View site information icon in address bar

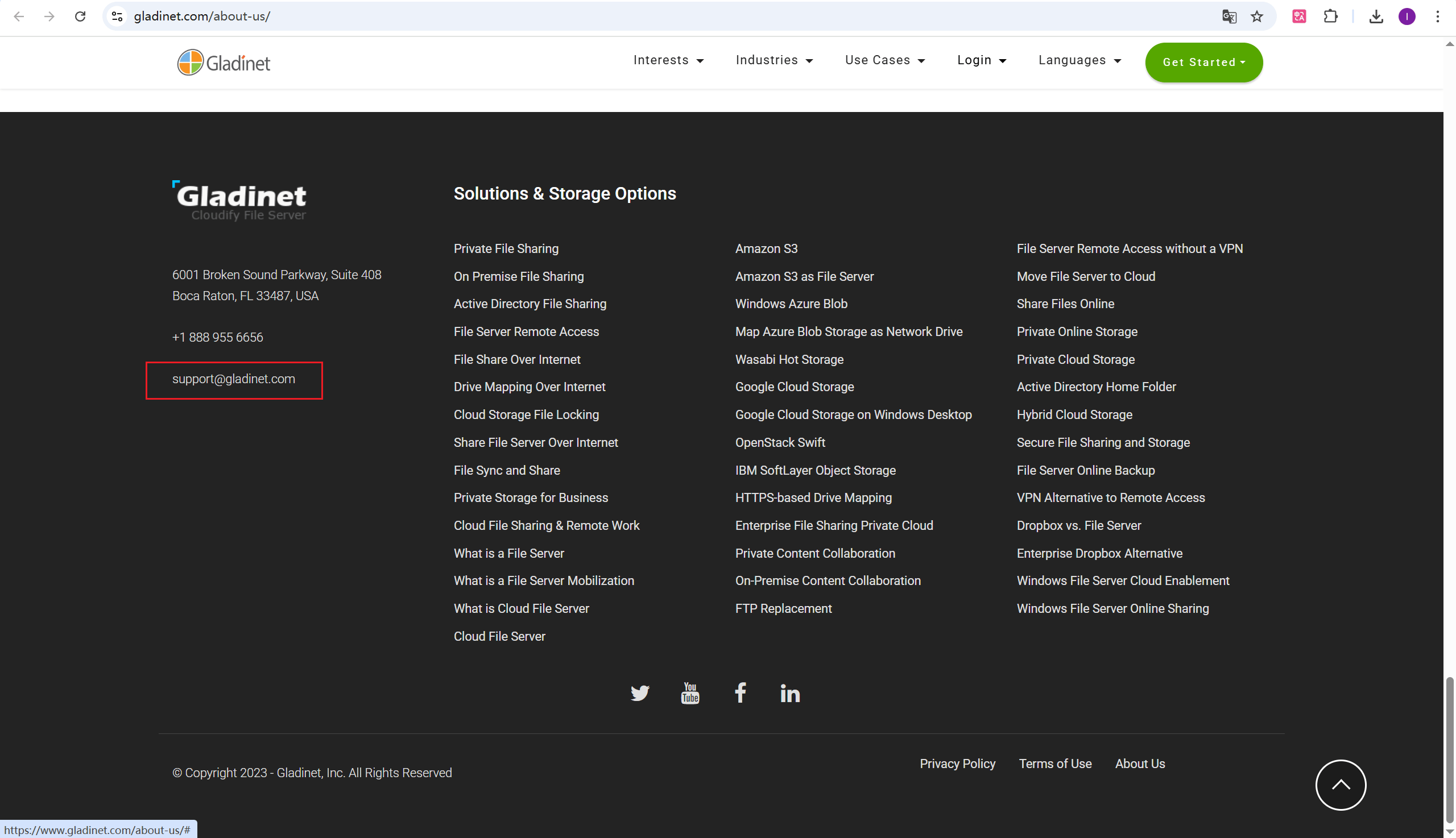tap(118, 16)
